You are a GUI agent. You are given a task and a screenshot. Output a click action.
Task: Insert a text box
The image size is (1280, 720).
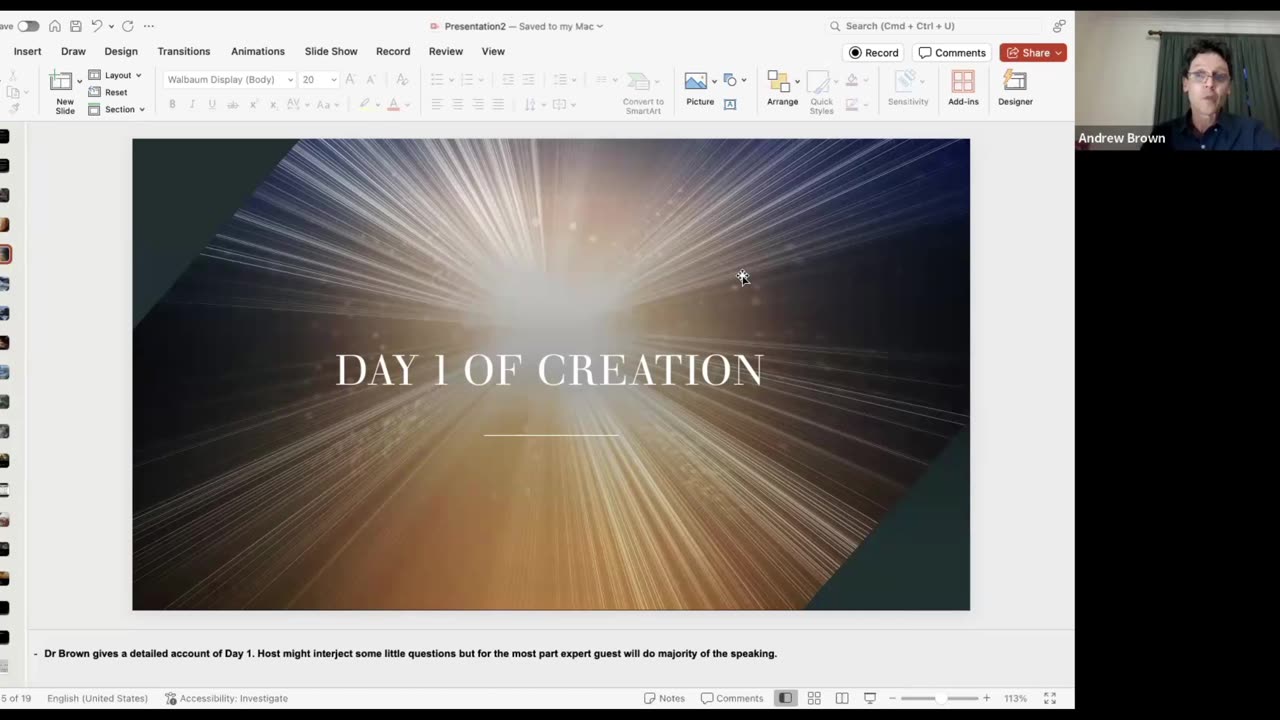point(730,104)
